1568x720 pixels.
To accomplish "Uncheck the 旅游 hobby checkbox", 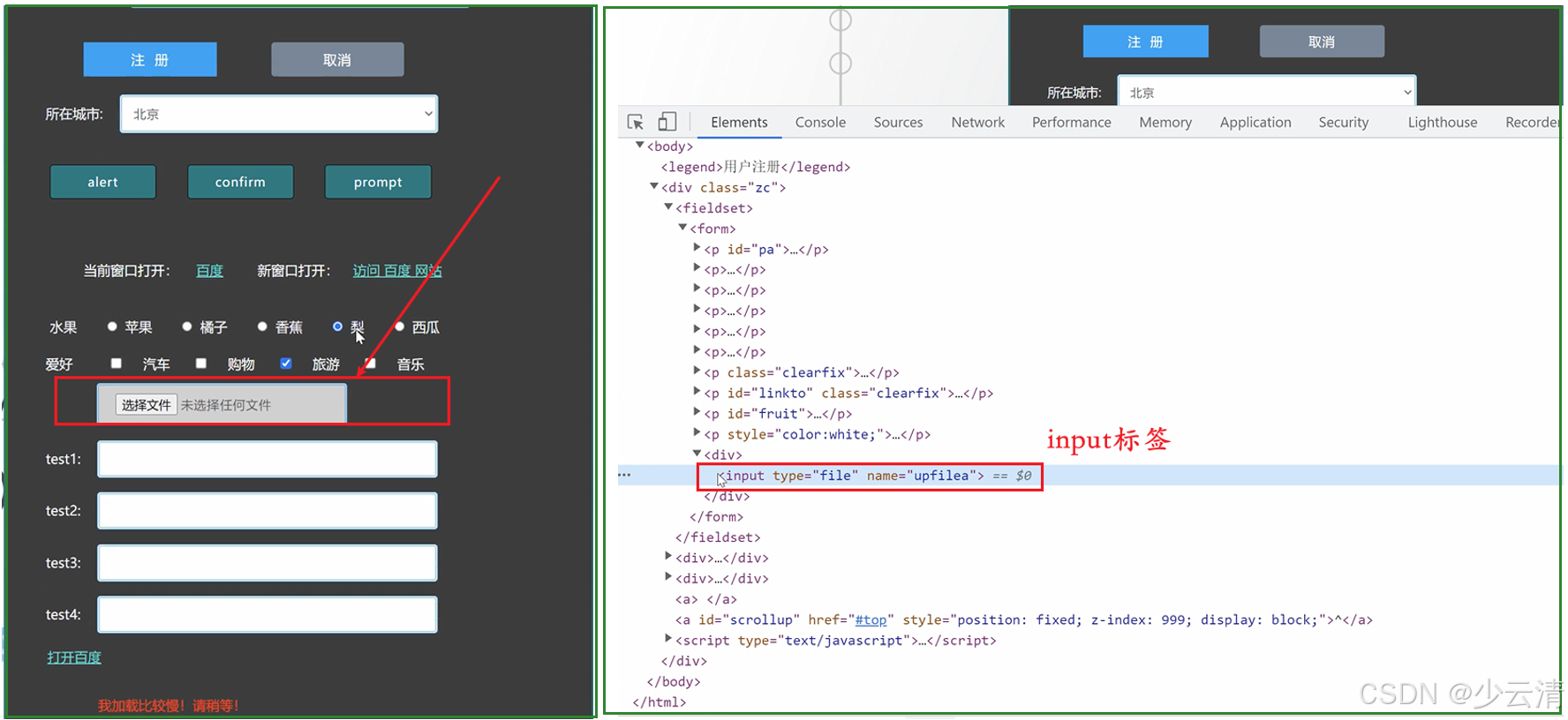I will click(x=286, y=363).
